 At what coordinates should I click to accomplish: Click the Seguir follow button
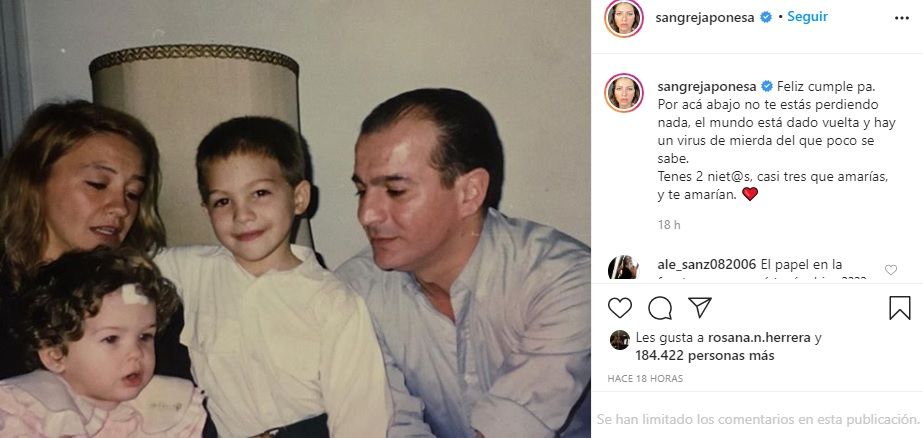807,17
